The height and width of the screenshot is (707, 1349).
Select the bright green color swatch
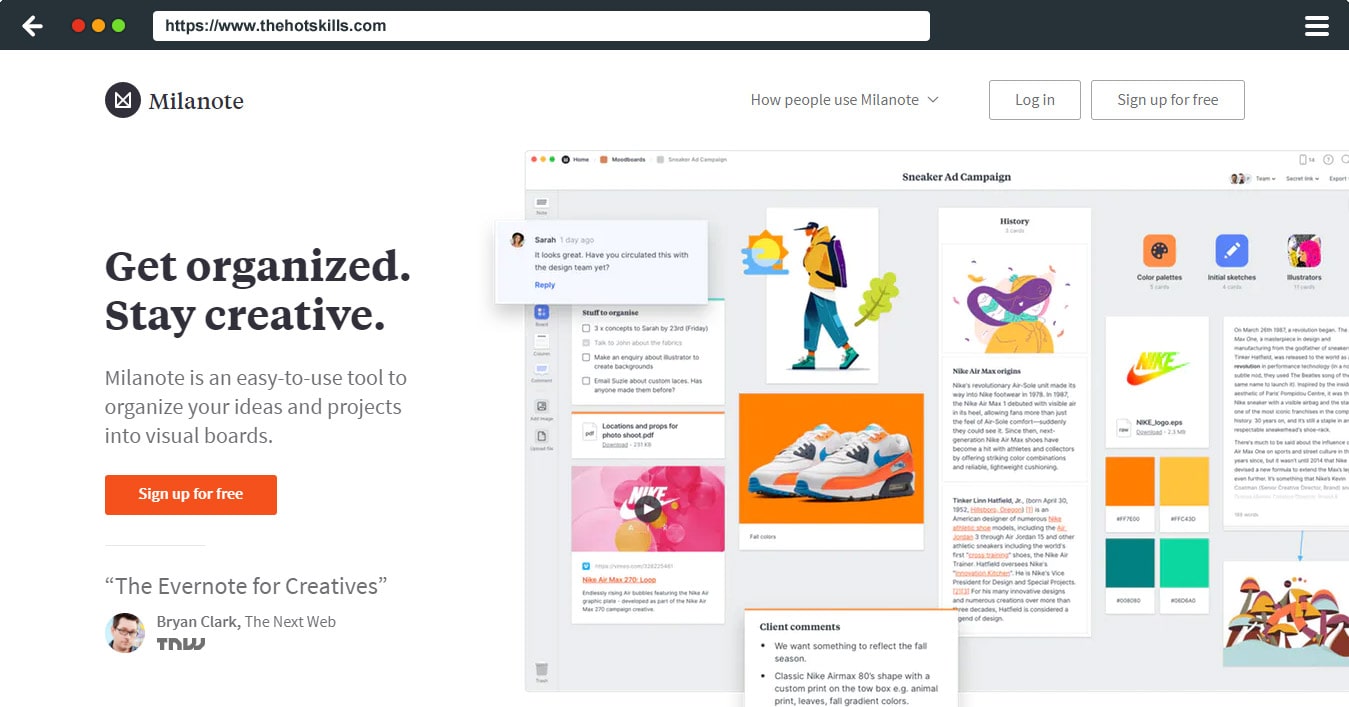tap(1185, 563)
